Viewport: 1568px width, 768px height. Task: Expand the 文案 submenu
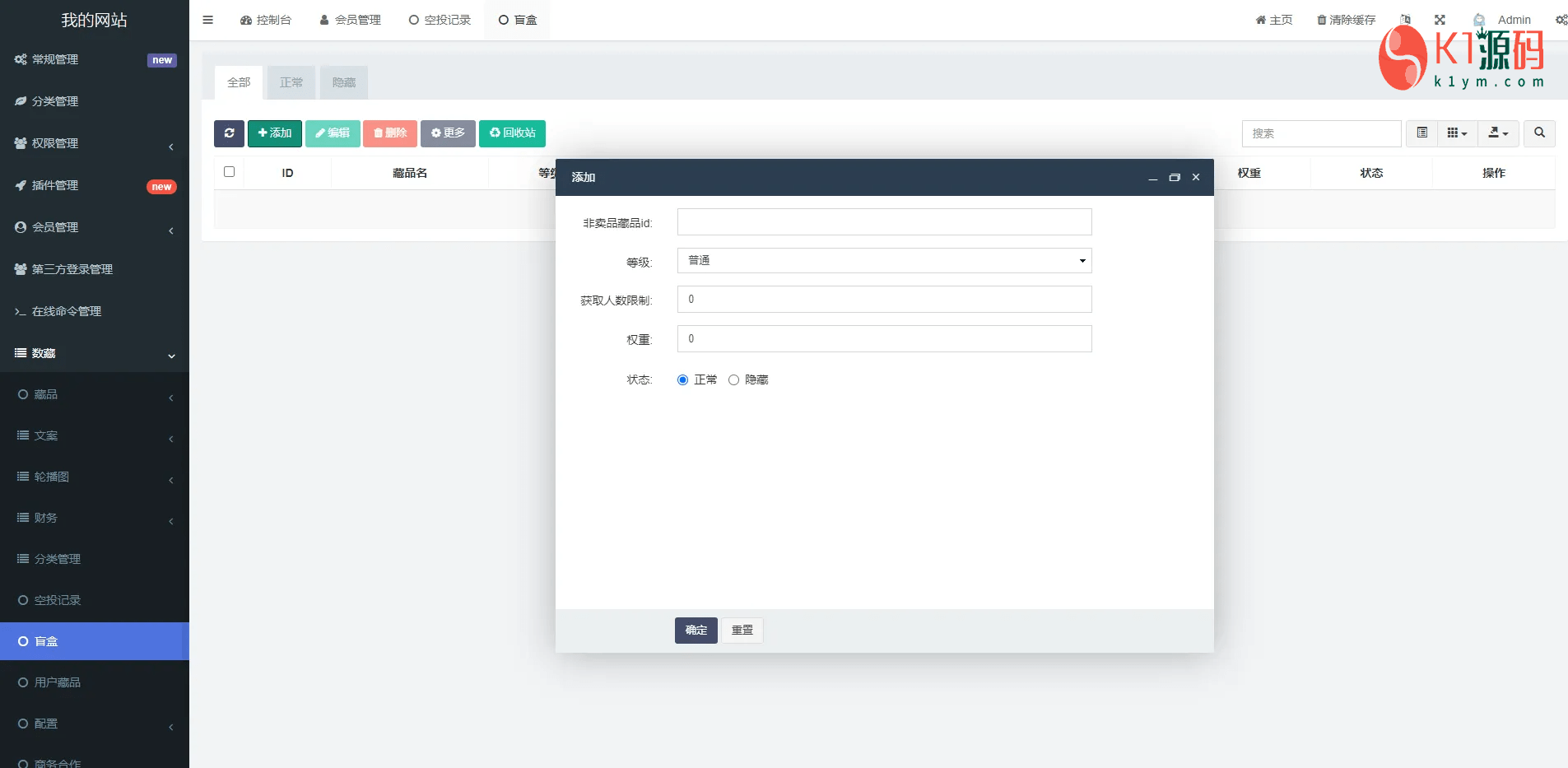(x=95, y=435)
